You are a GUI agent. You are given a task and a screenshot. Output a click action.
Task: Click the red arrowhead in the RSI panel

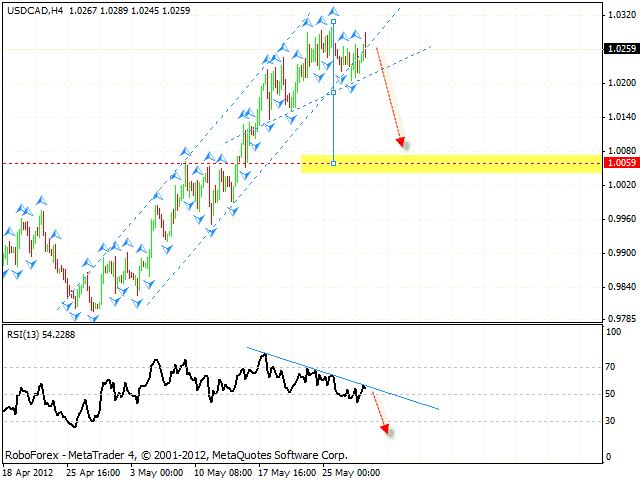click(x=385, y=430)
